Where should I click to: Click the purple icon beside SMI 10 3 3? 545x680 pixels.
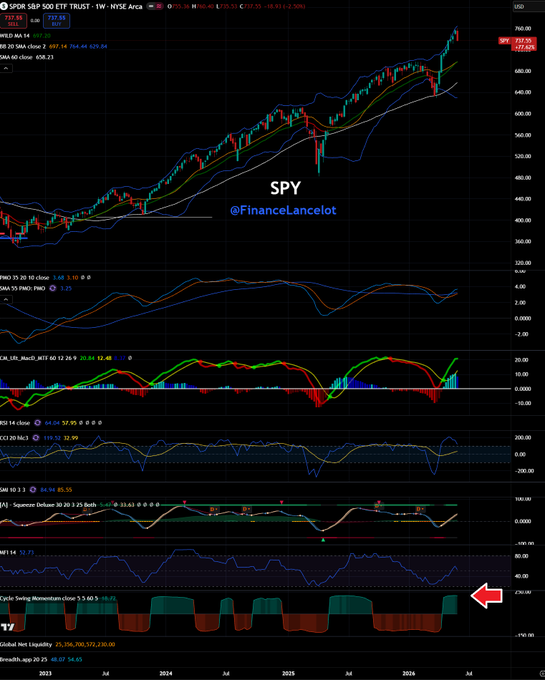(33, 490)
